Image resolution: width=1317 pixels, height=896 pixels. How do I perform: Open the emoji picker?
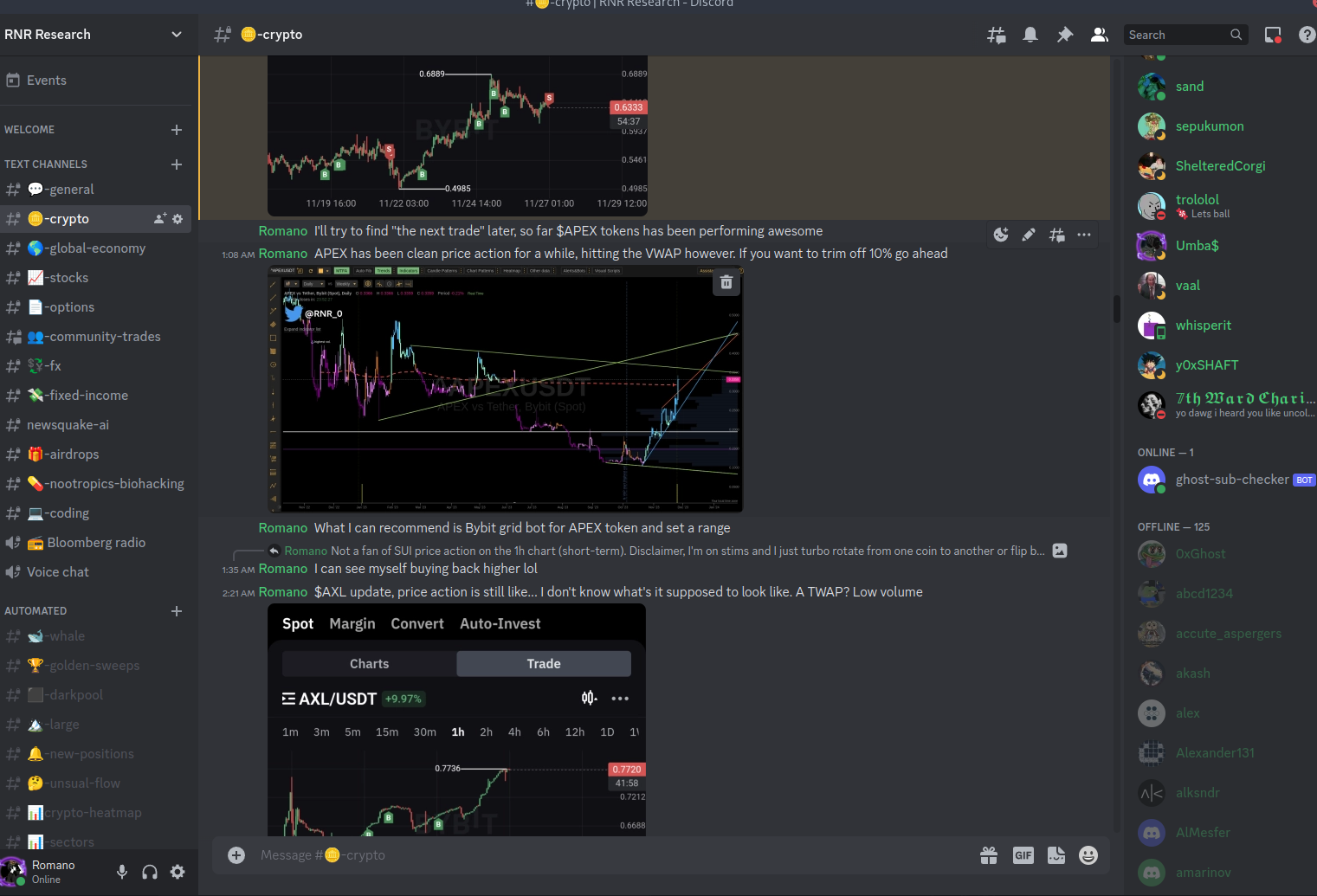(1088, 855)
